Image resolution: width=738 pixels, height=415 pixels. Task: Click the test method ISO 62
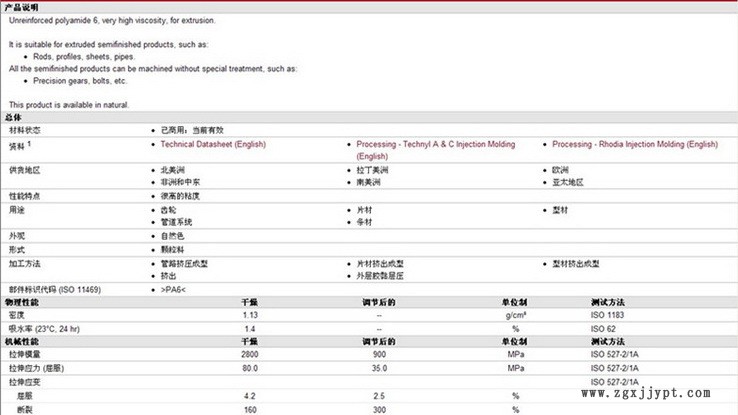click(x=603, y=328)
